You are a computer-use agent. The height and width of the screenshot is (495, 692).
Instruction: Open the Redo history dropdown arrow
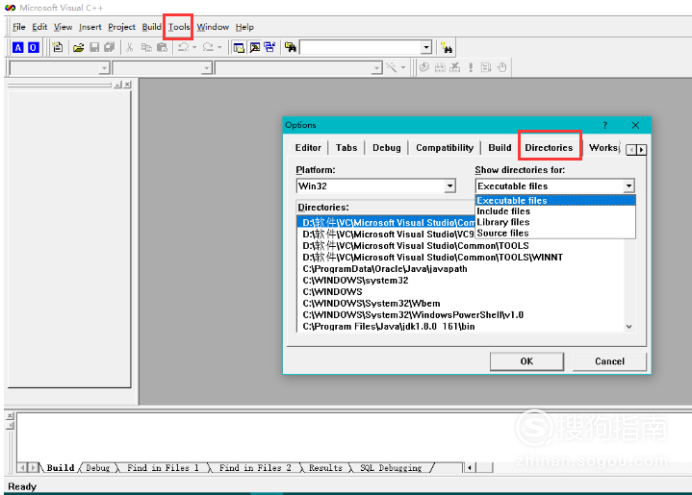click(219, 47)
